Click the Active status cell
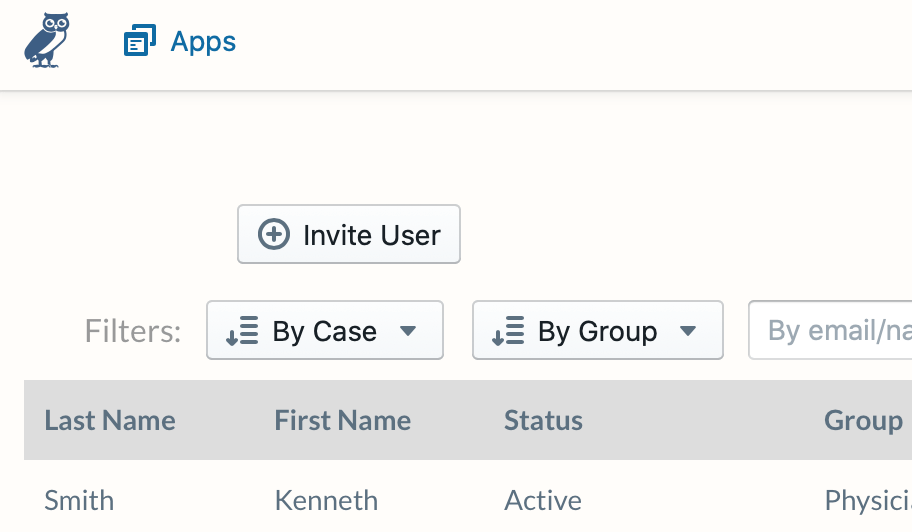 pos(543,500)
